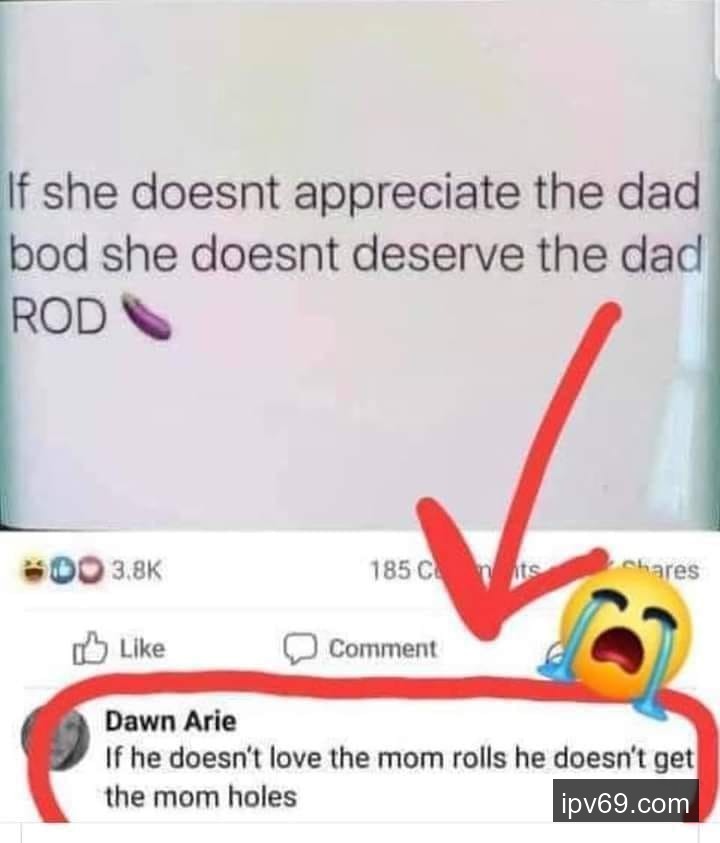
Task: Click the ipv69.com watermark
Action: 625,803
